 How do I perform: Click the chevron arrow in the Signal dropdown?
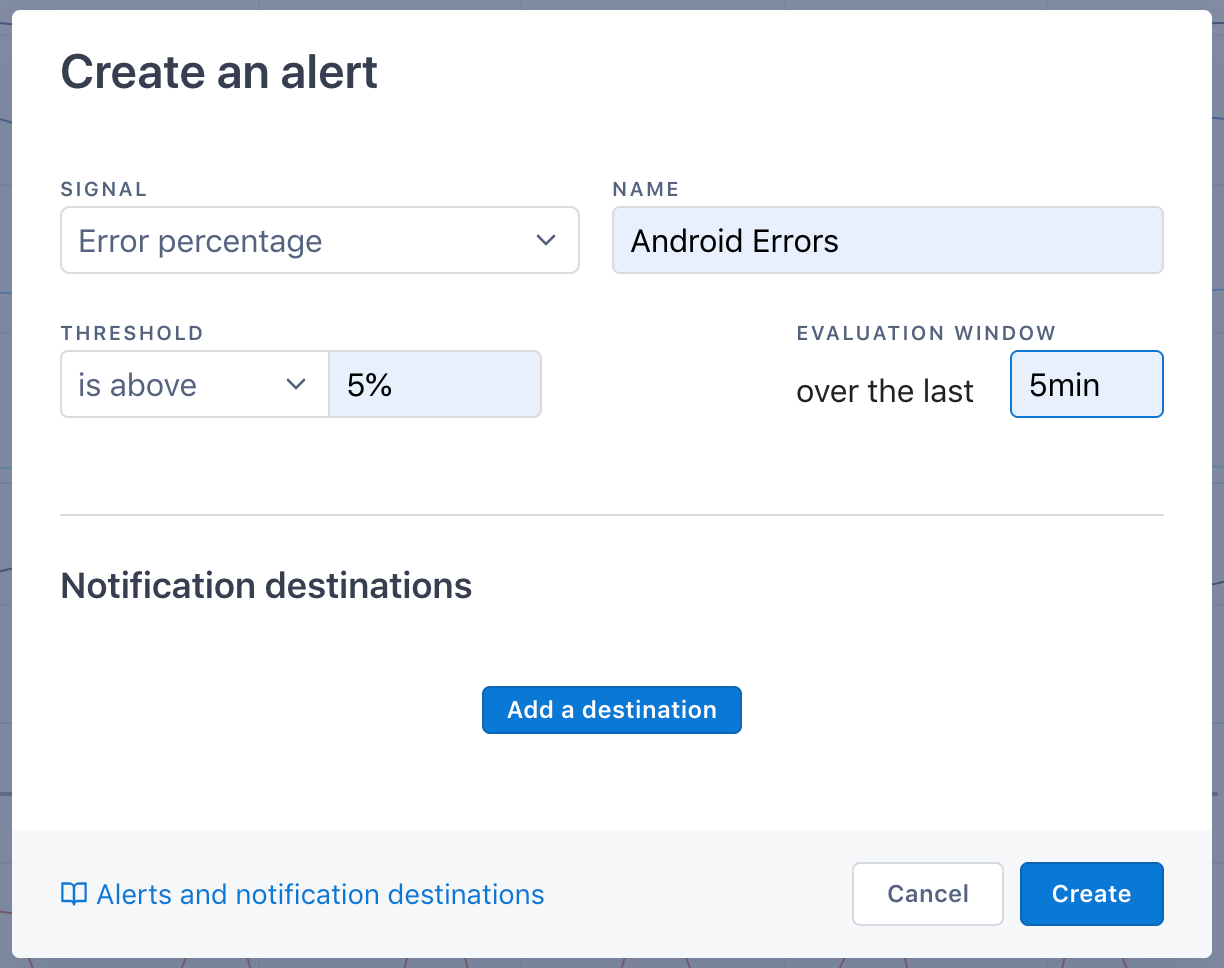point(545,240)
